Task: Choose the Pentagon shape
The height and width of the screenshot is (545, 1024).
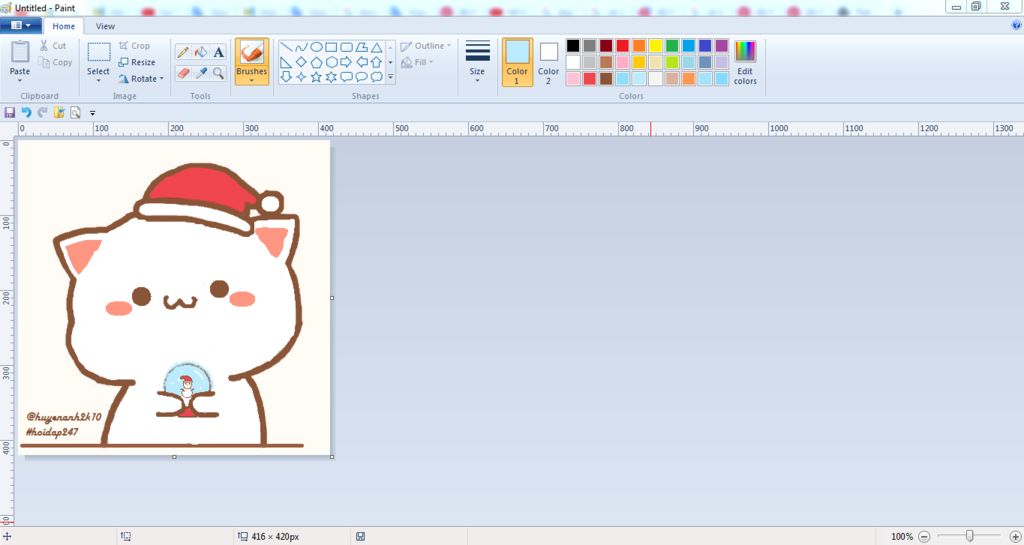Action: (x=316, y=62)
